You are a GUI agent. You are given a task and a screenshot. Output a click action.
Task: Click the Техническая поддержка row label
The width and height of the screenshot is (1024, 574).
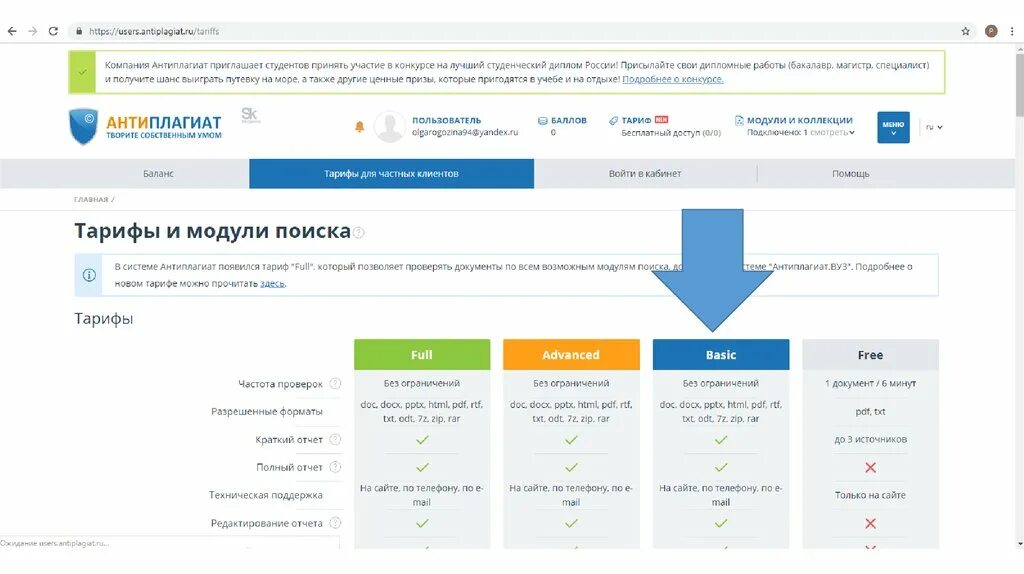point(265,495)
